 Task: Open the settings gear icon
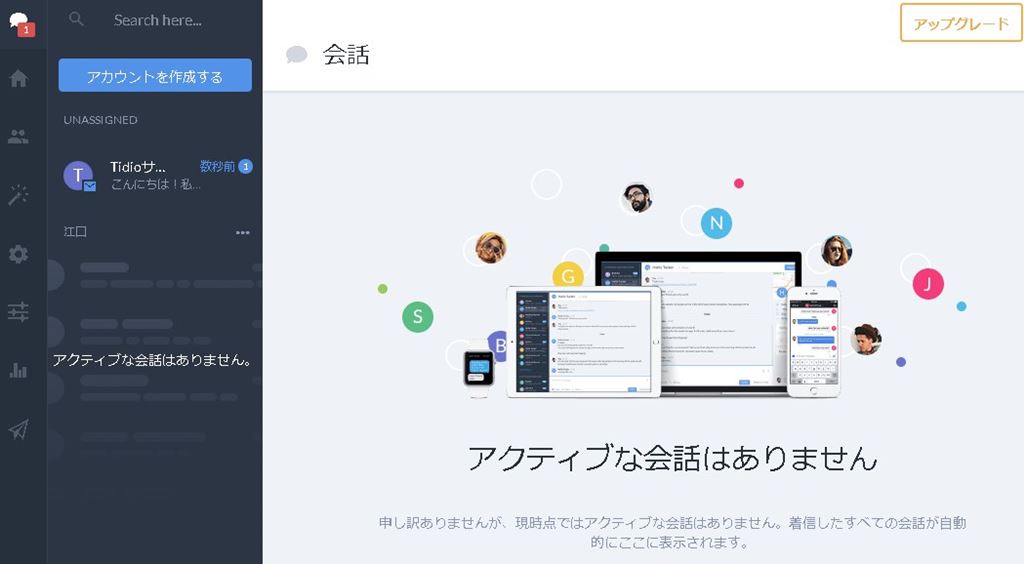click(x=18, y=254)
